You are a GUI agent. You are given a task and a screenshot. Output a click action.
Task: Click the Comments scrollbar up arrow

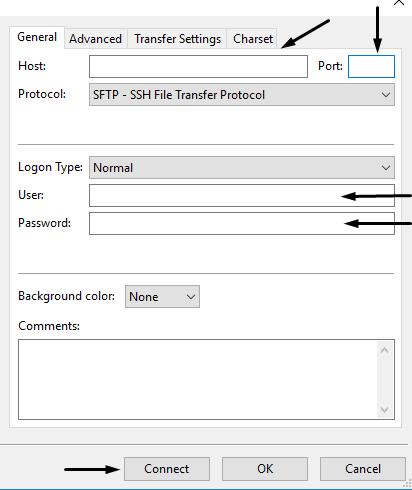click(x=384, y=350)
